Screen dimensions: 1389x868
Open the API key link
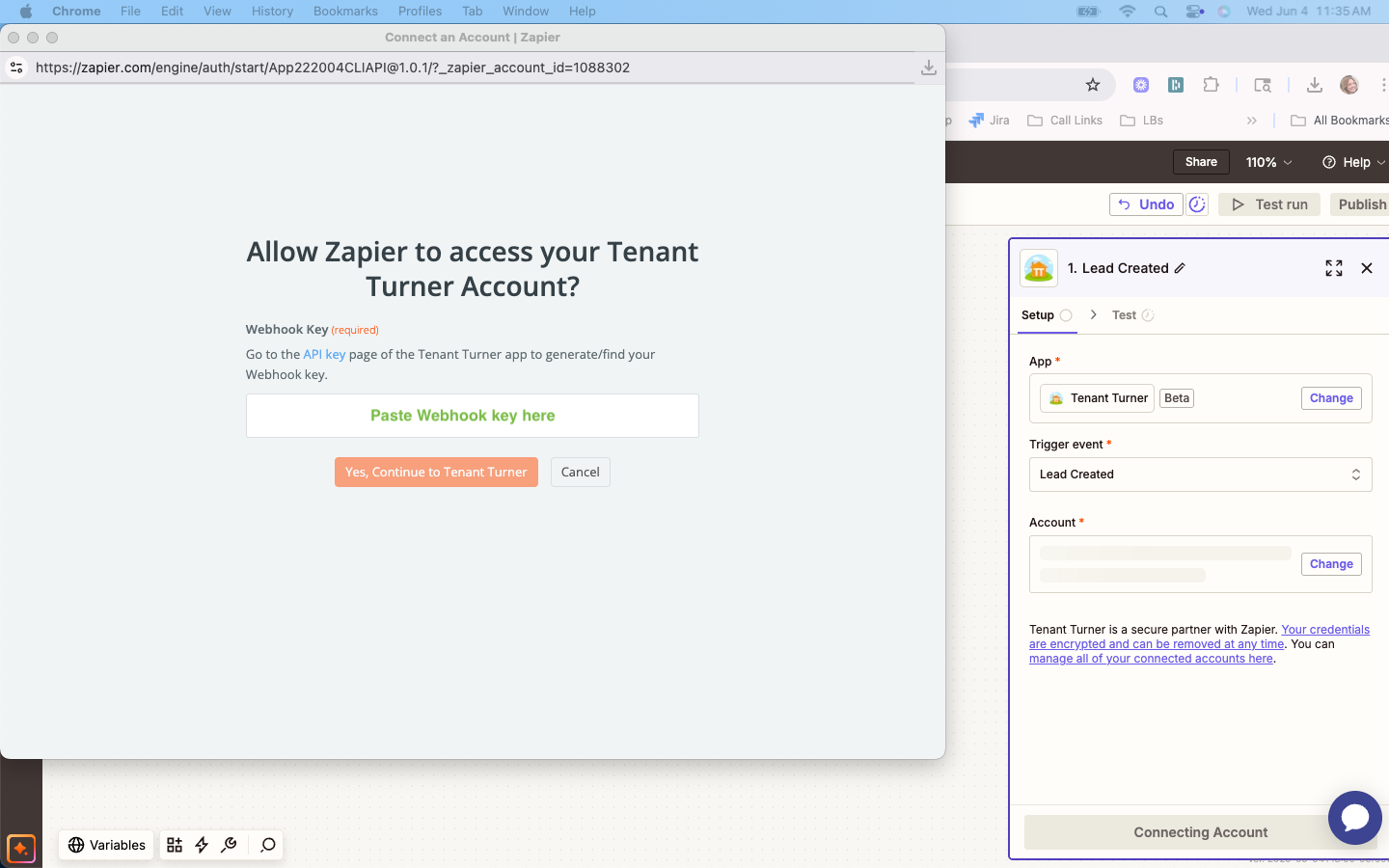pos(324,354)
